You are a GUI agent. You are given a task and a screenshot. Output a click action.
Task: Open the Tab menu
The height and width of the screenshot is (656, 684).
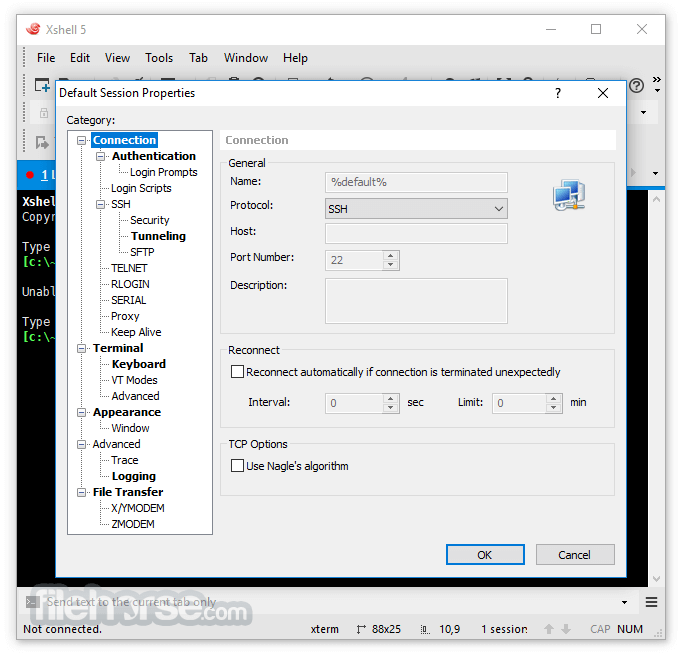tap(198, 58)
